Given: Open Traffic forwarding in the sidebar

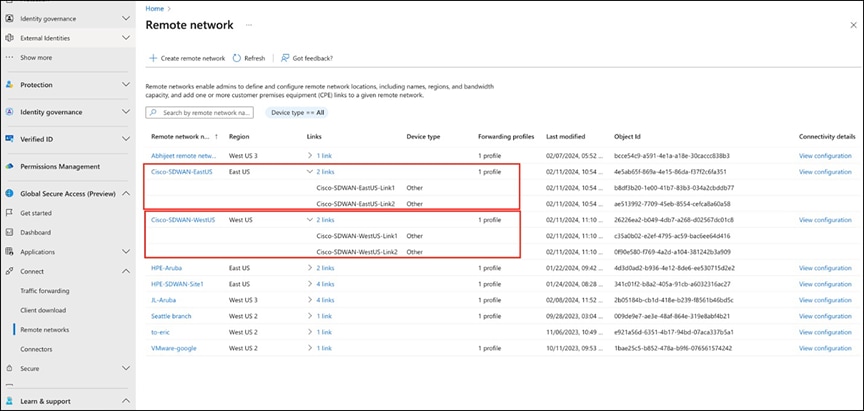Looking at the screenshot, I should click(47, 290).
